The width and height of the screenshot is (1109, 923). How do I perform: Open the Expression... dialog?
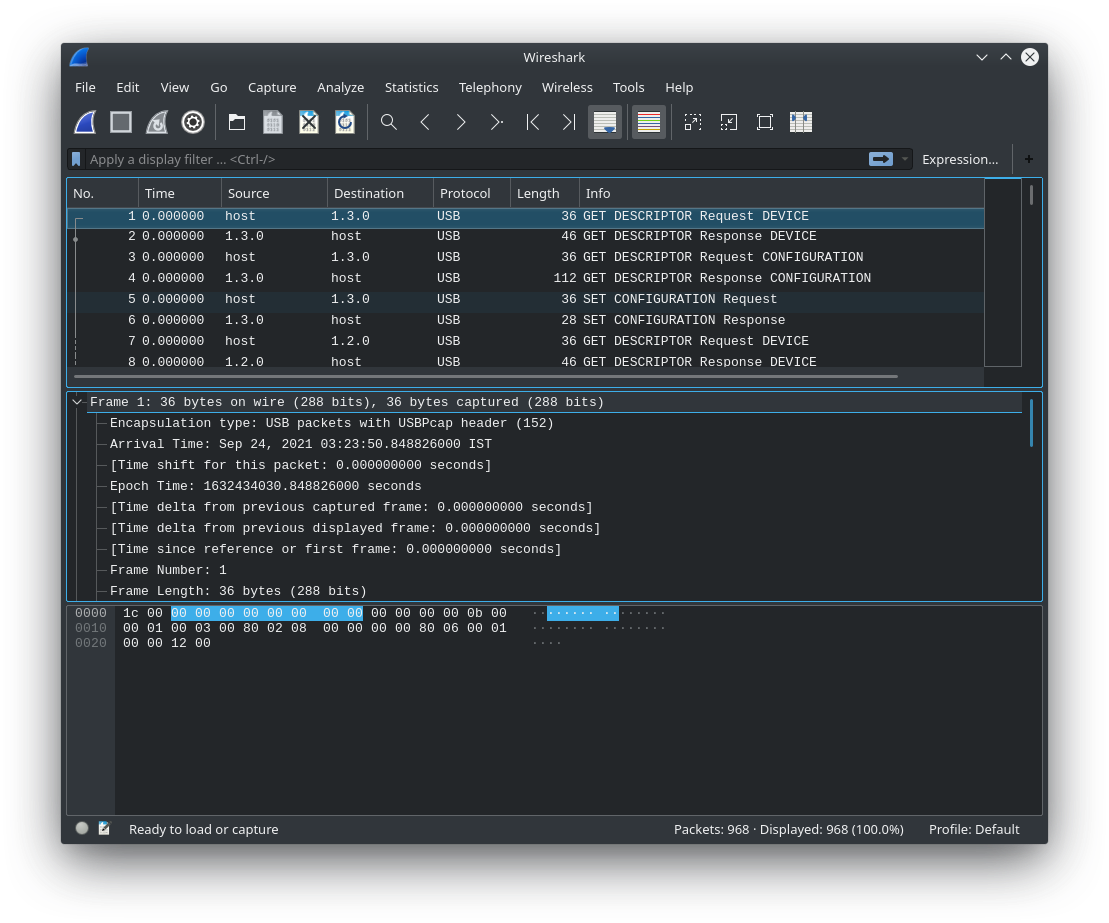(960, 159)
